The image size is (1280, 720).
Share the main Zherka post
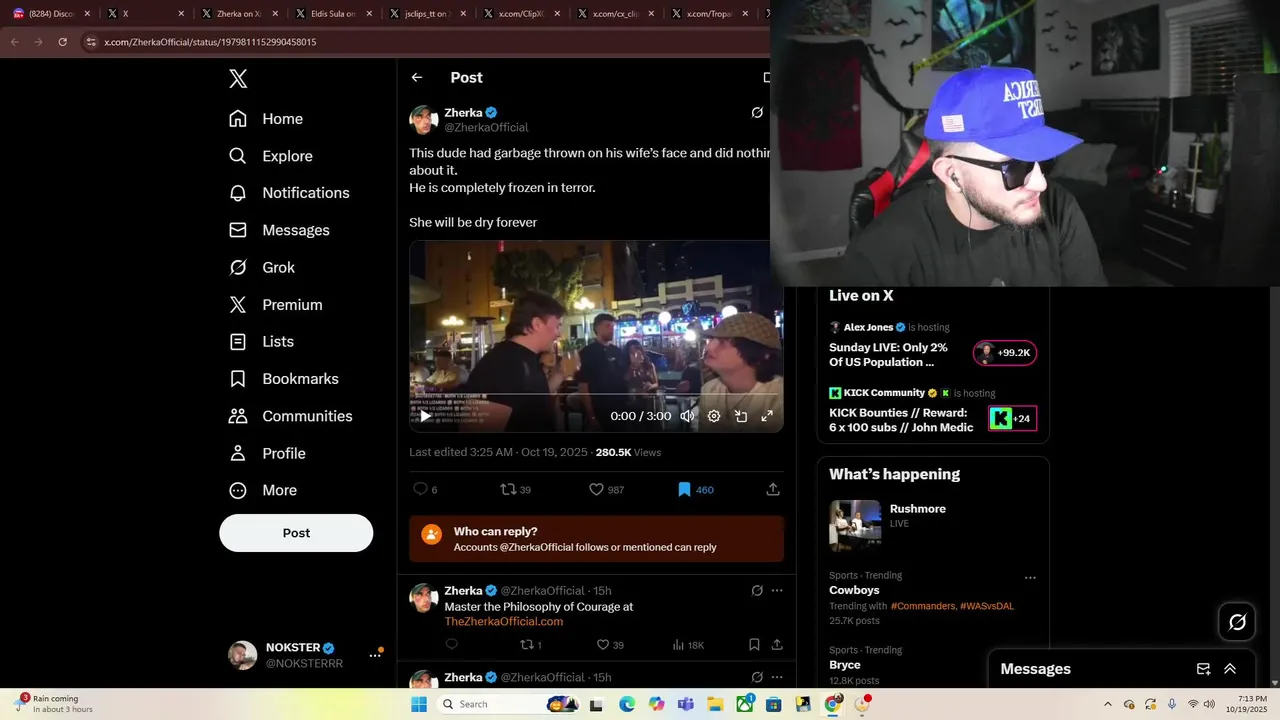773,489
